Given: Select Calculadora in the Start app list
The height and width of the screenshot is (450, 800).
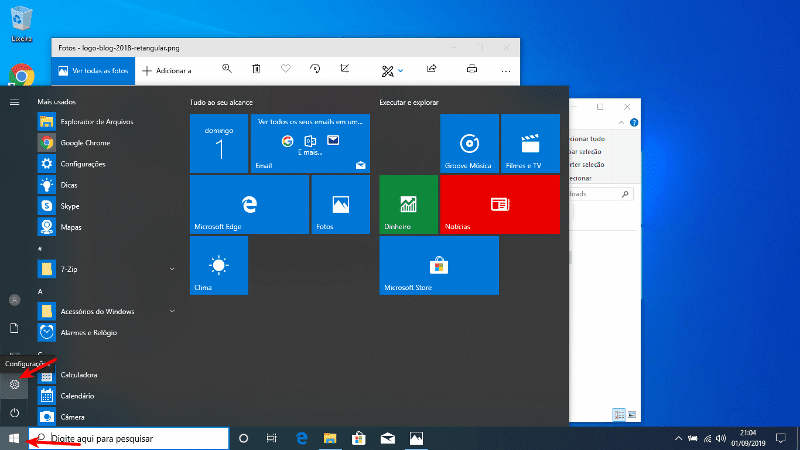Looking at the screenshot, I should click(x=78, y=375).
